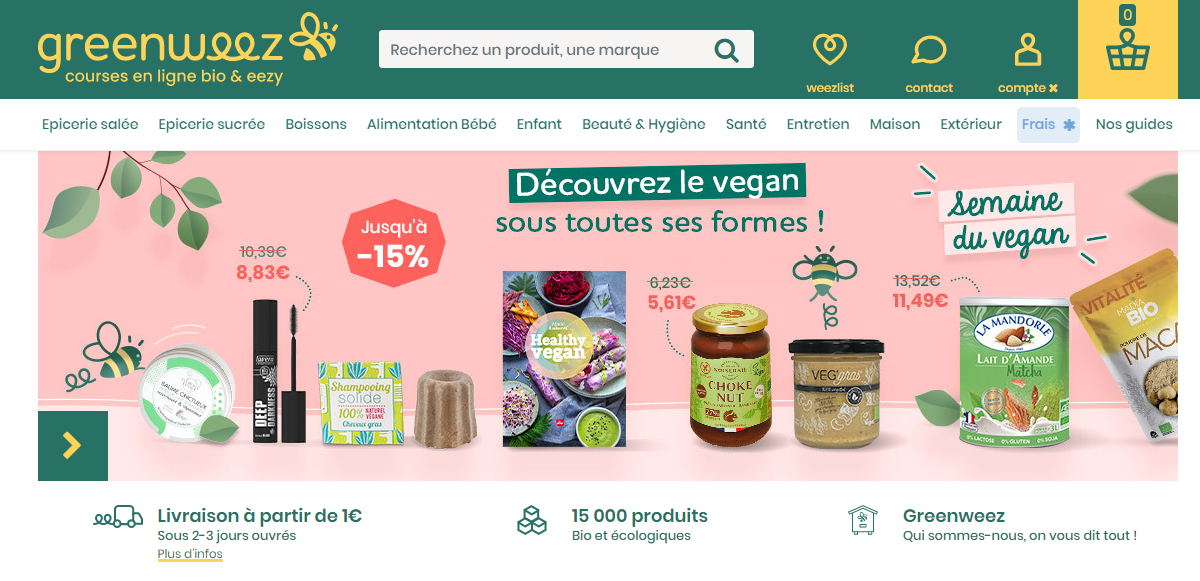Click the delivery truck icon
The height and width of the screenshot is (581, 1200).
[118, 517]
